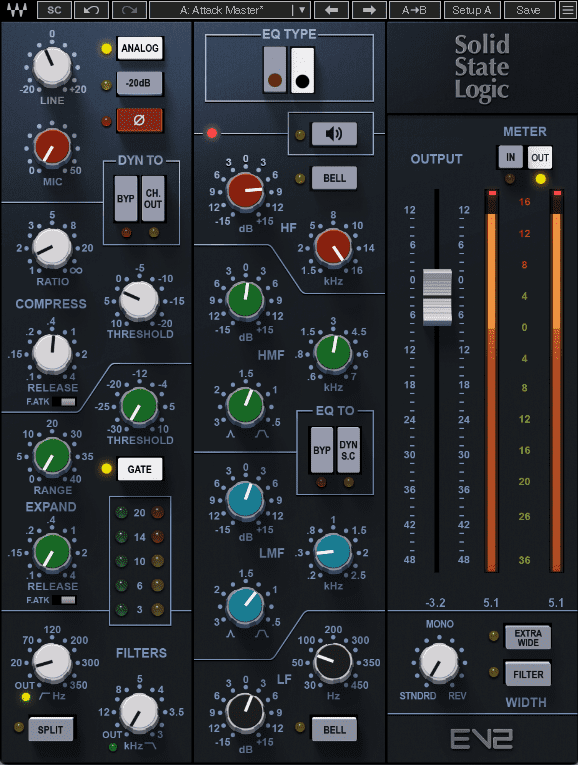The width and height of the screenshot is (578, 765).
Task: Toggle the phase invert Ø button
Action: (140, 120)
